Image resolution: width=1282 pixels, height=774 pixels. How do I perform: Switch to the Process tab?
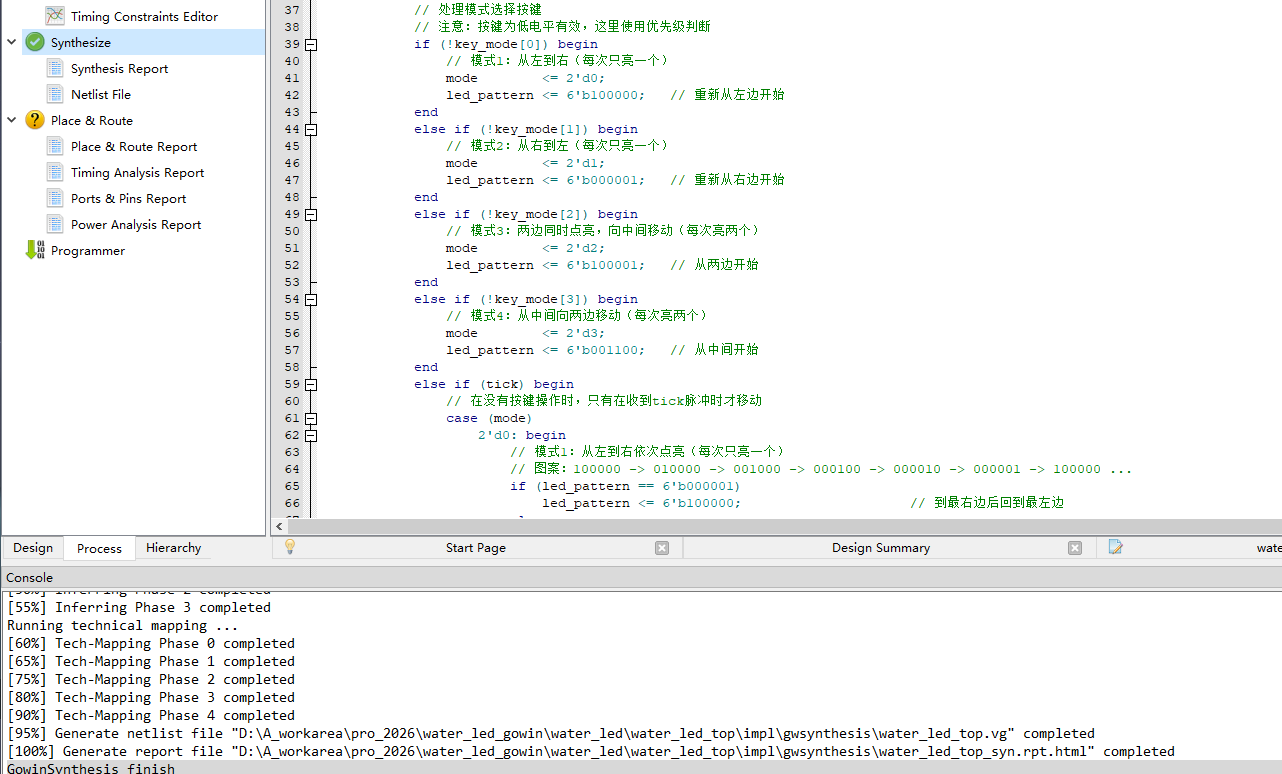coord(99,548)
